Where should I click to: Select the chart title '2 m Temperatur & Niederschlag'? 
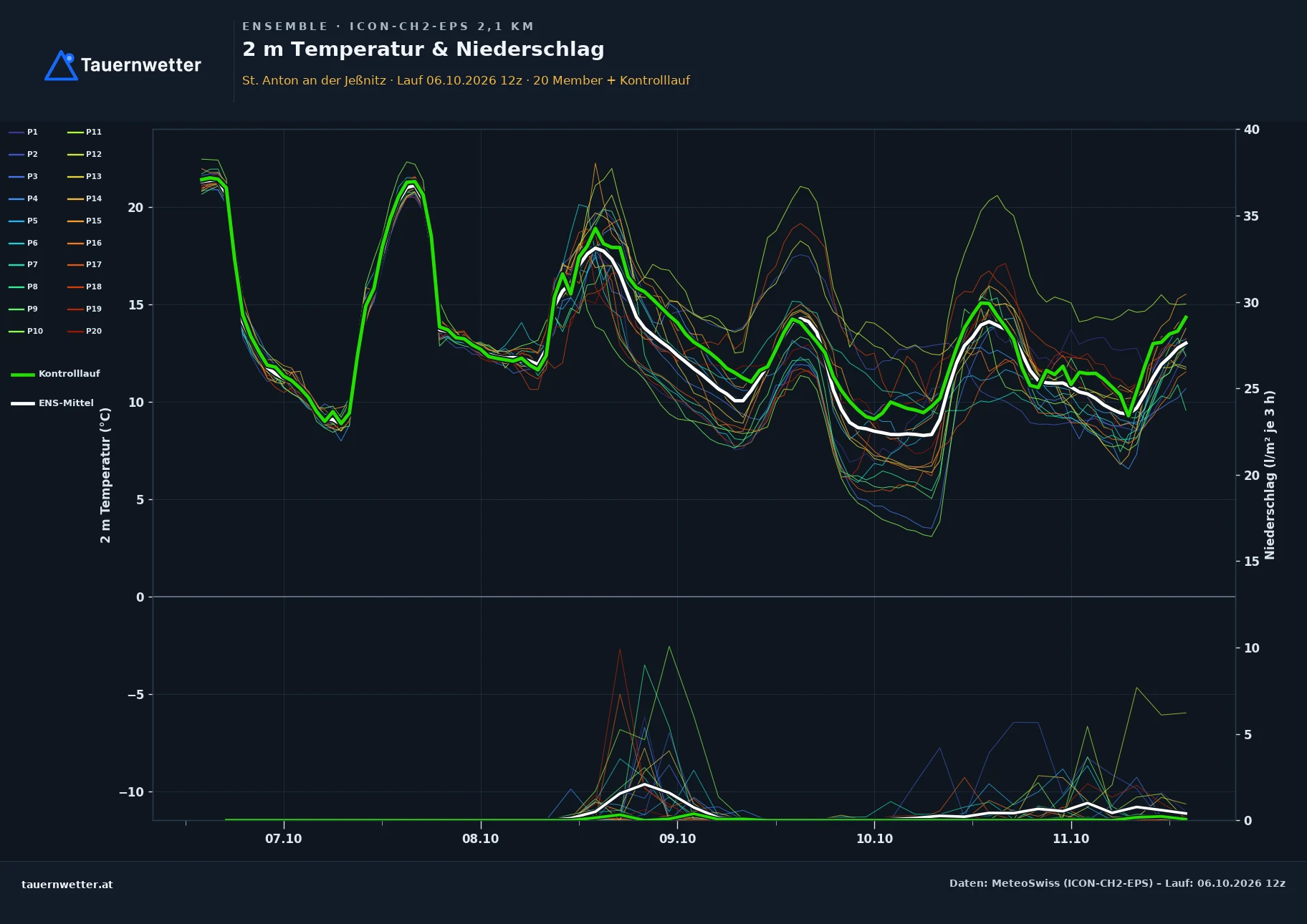pos(423,49)
